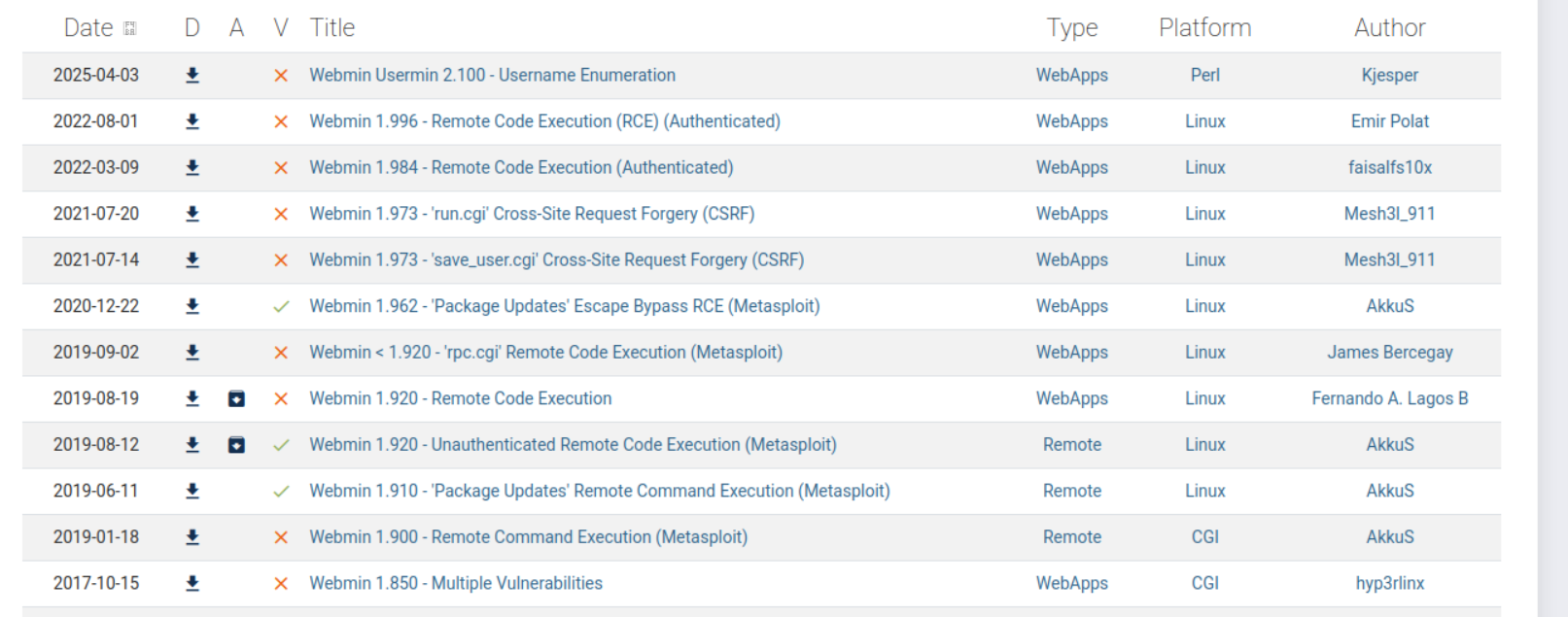Download exploit dated 2022-08-01
Screen dimensions: 1568x617
pyautogui.click(x=192, y=121)
